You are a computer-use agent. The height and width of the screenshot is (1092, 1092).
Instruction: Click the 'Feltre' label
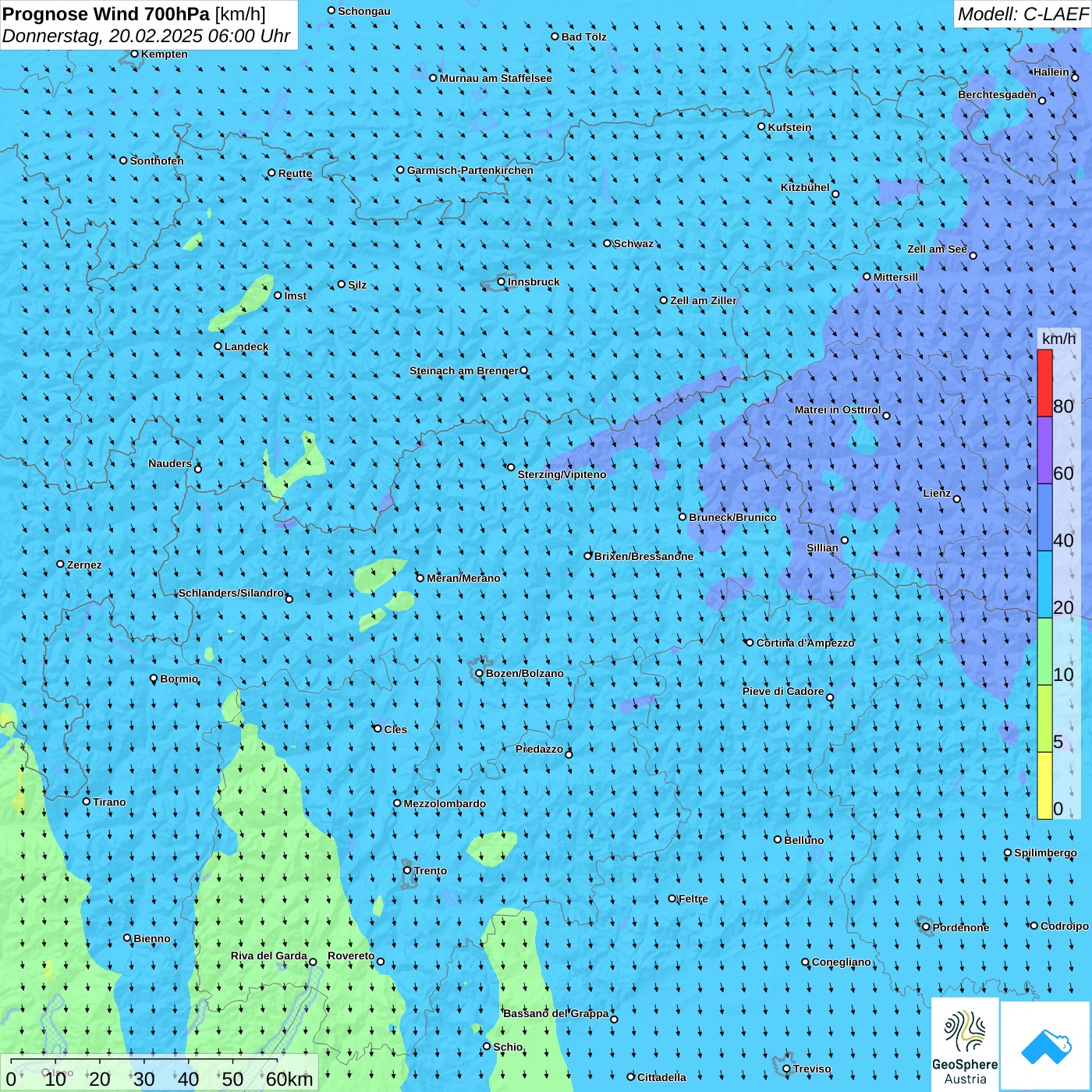pos(693,899)
